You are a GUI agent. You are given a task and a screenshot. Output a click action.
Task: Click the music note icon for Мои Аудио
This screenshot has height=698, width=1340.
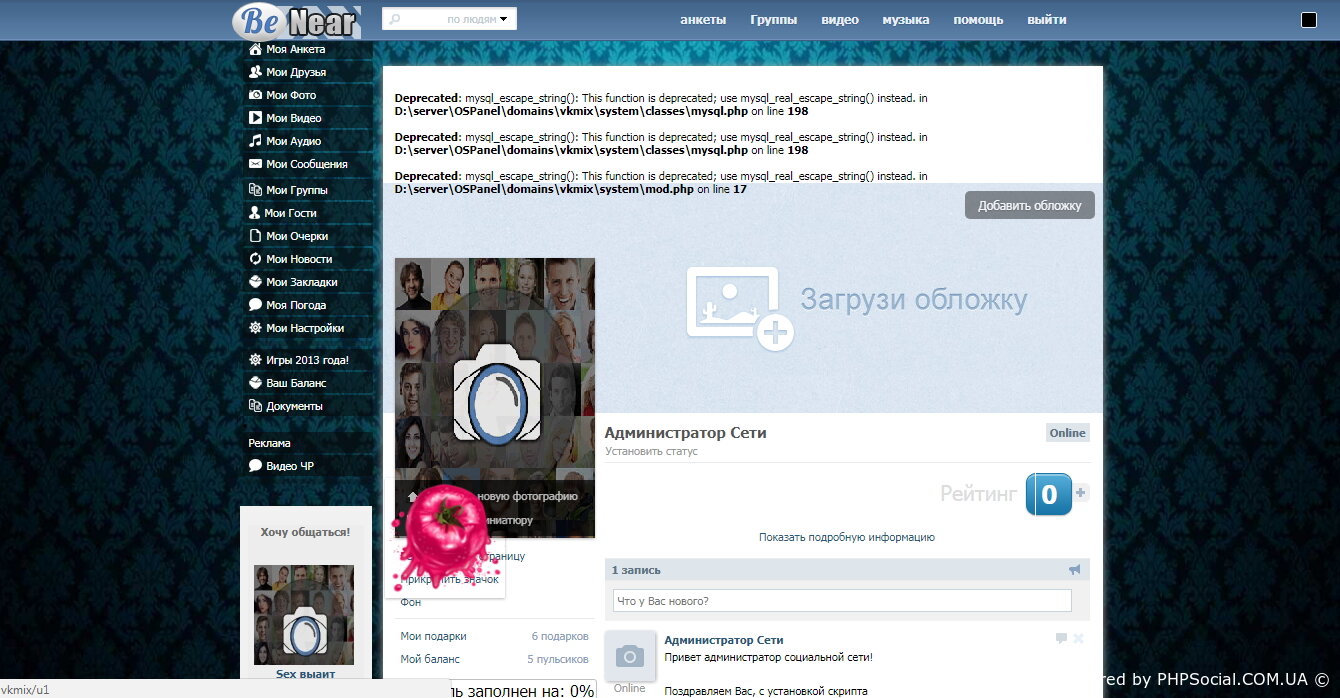(255, 141)
